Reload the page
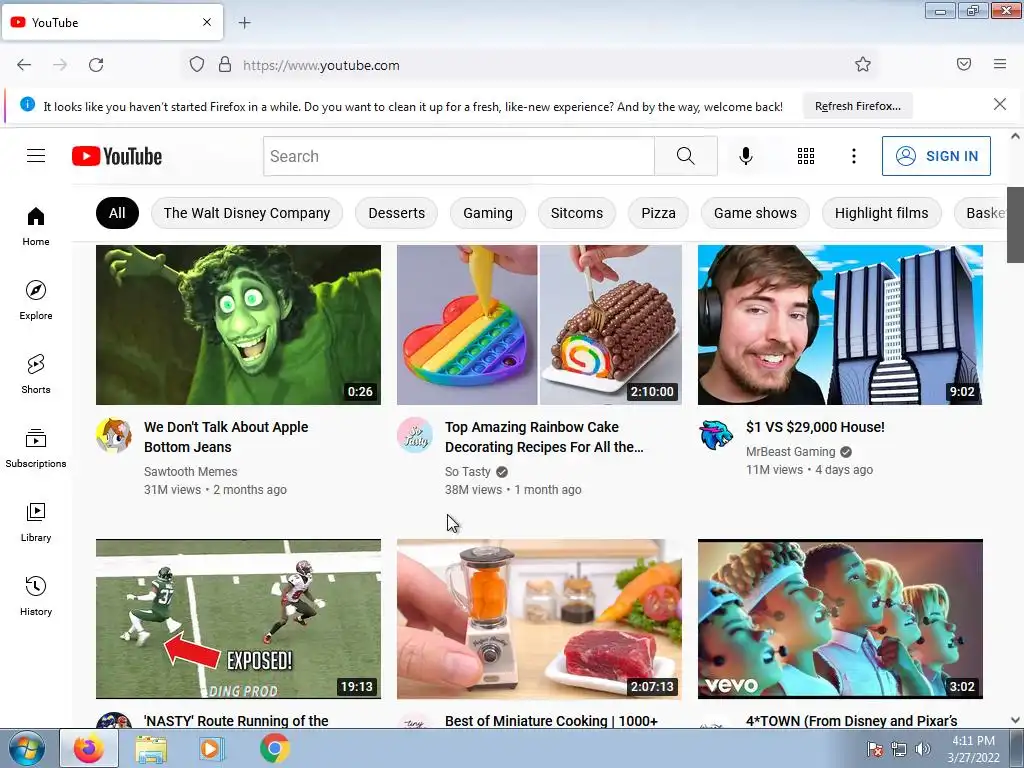Screen dimensions: 1024x768 [96, 65]
